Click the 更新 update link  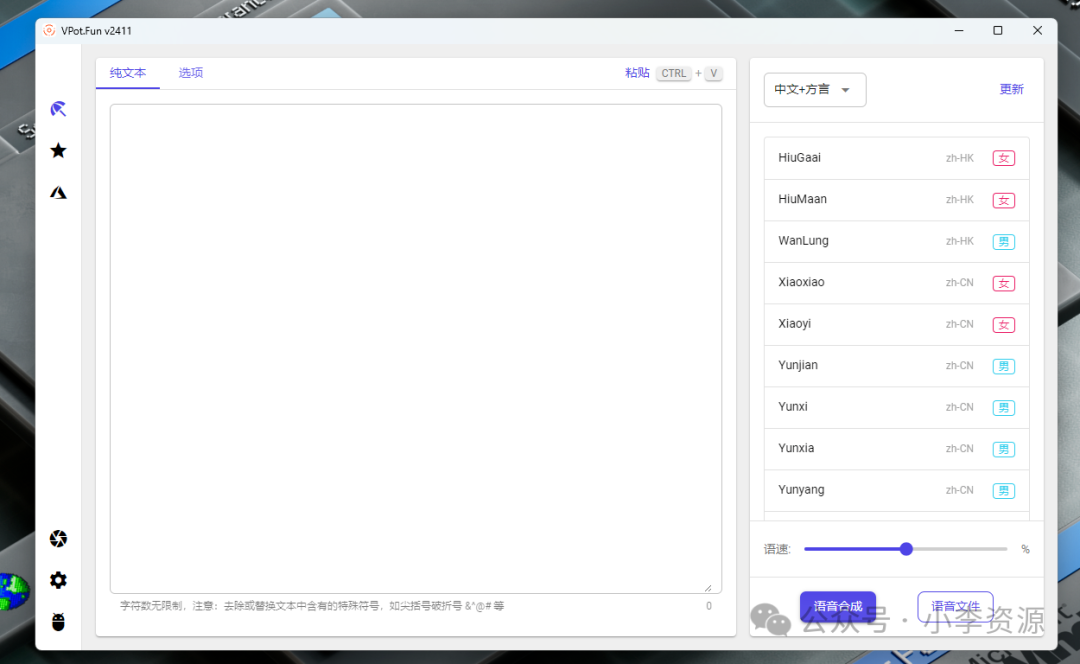pyautogui.click(x=1011, y=89)
